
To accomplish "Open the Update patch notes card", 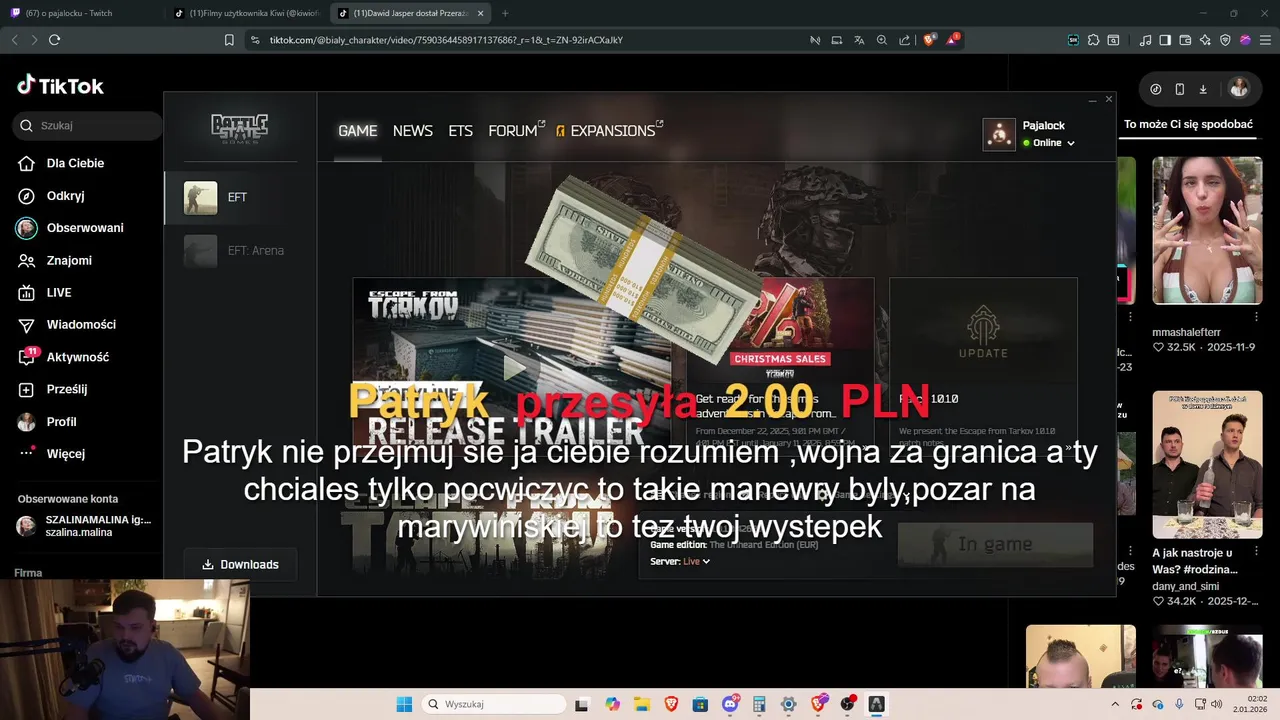I will coord(983,366).
